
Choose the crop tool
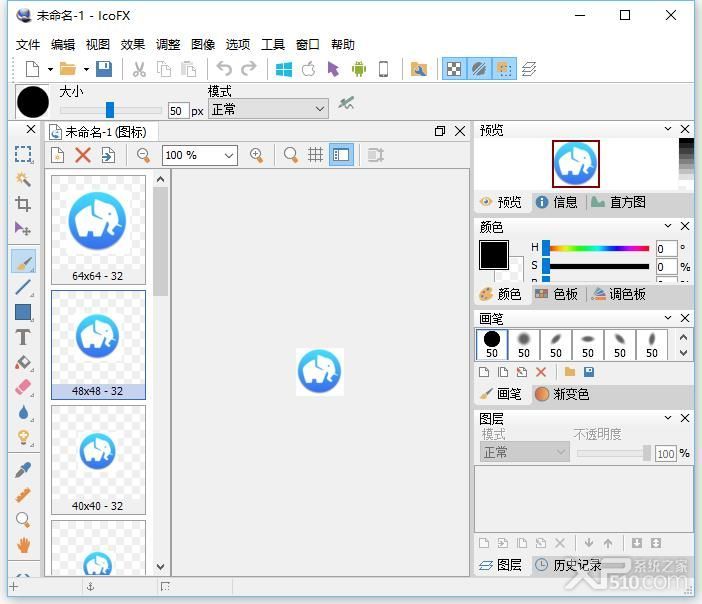pyautogui.click(x=23, y=204)
